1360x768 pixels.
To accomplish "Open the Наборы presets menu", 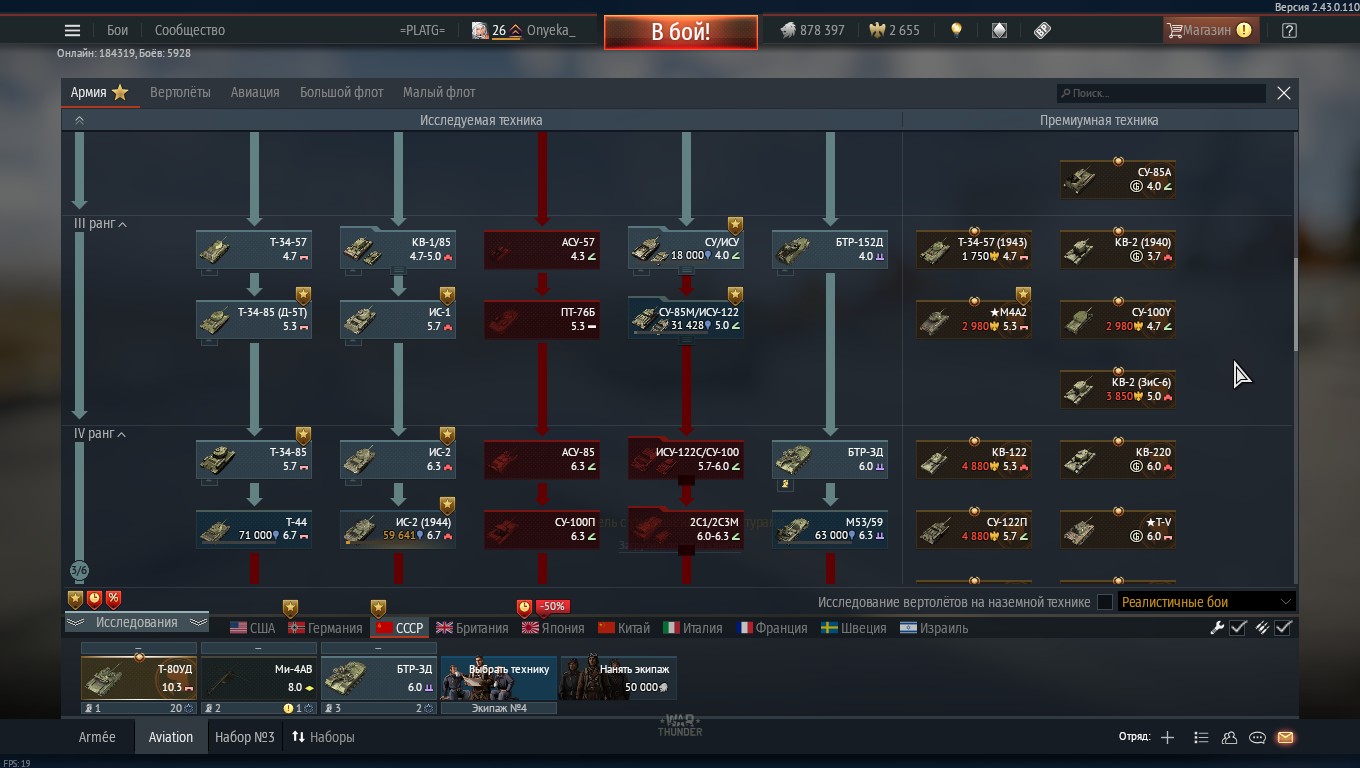I will (x=323, y=737).
